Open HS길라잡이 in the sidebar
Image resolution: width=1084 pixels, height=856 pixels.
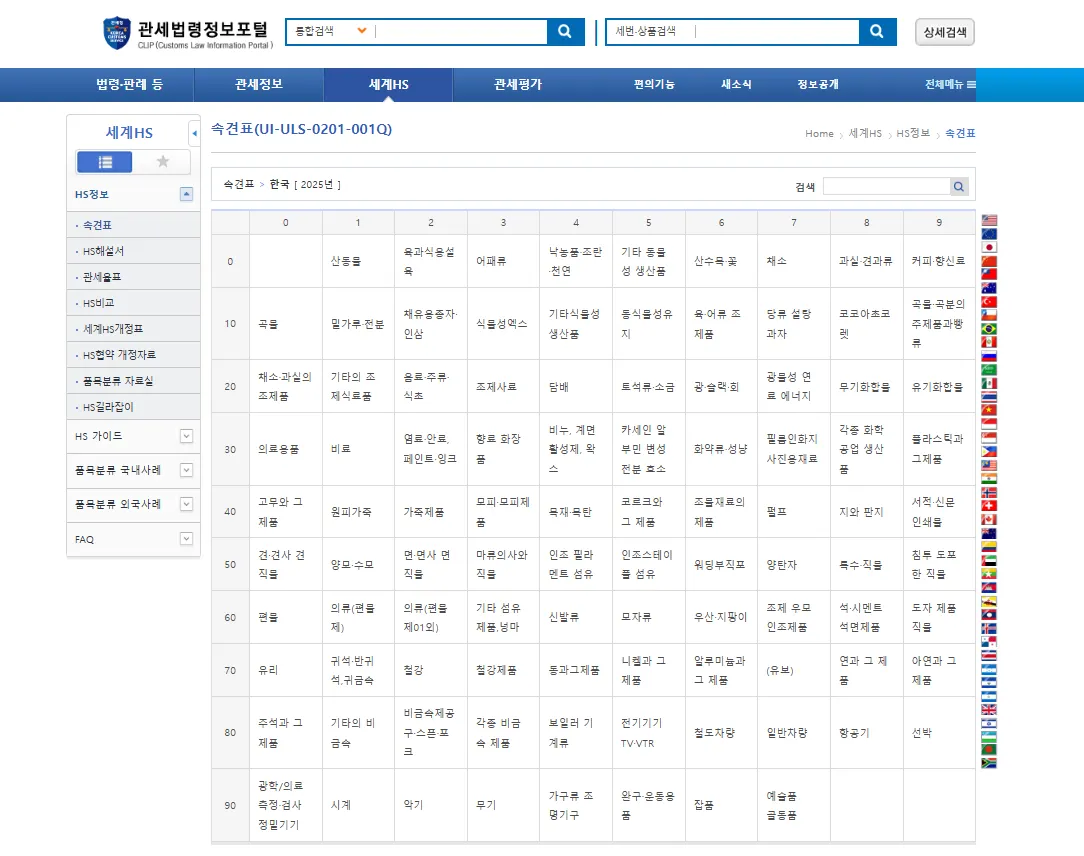[108, 407]
